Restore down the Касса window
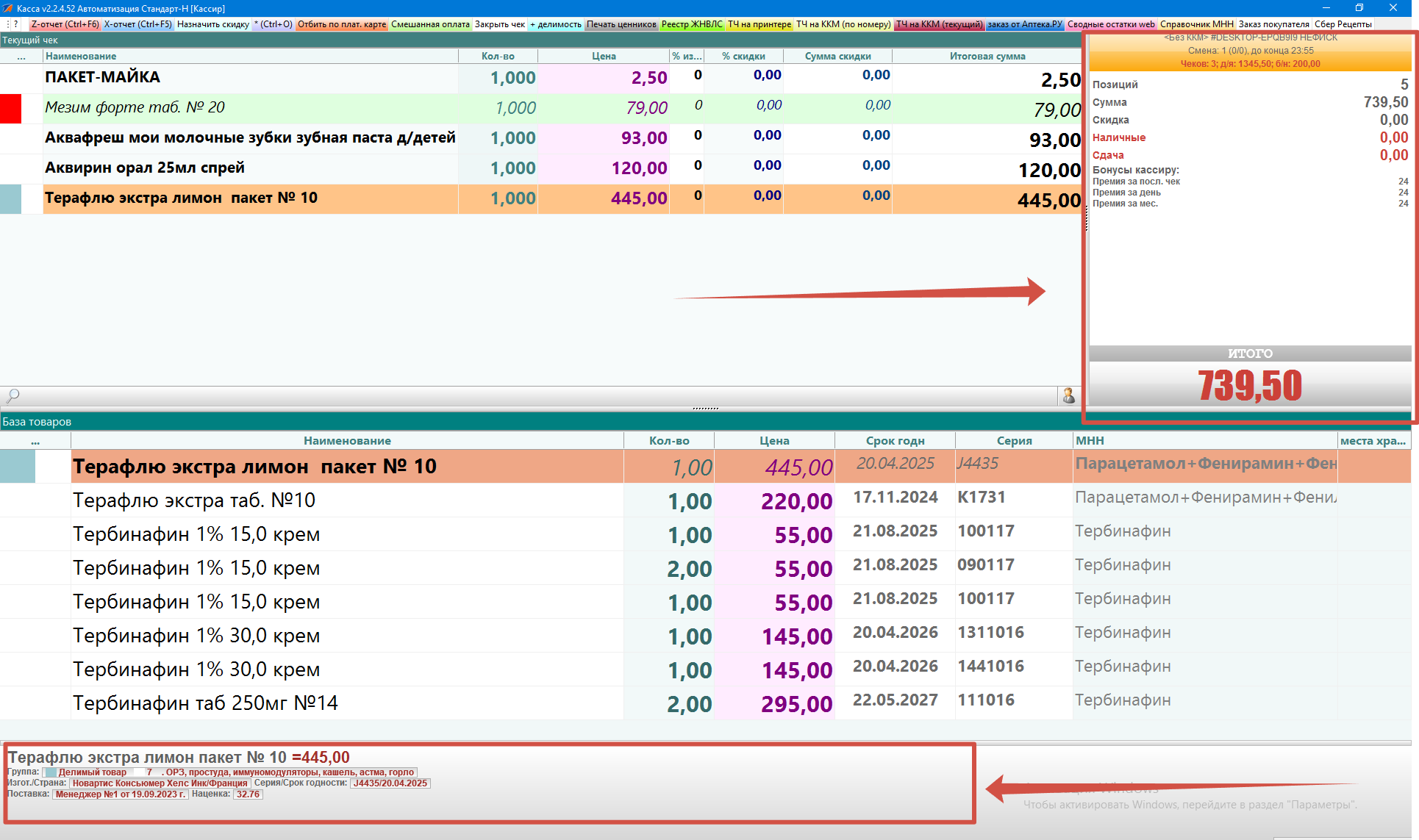 coord(1359,8)
